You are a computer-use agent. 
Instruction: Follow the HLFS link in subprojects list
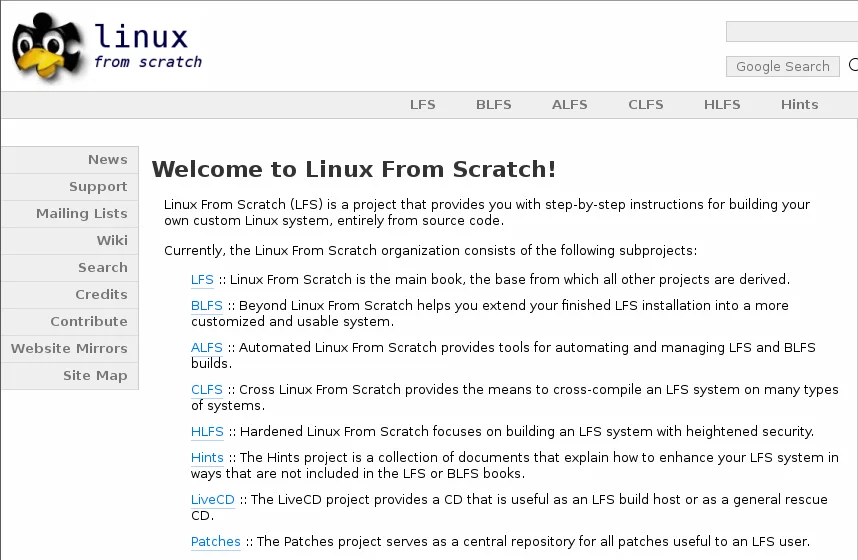tap(207, 432)
